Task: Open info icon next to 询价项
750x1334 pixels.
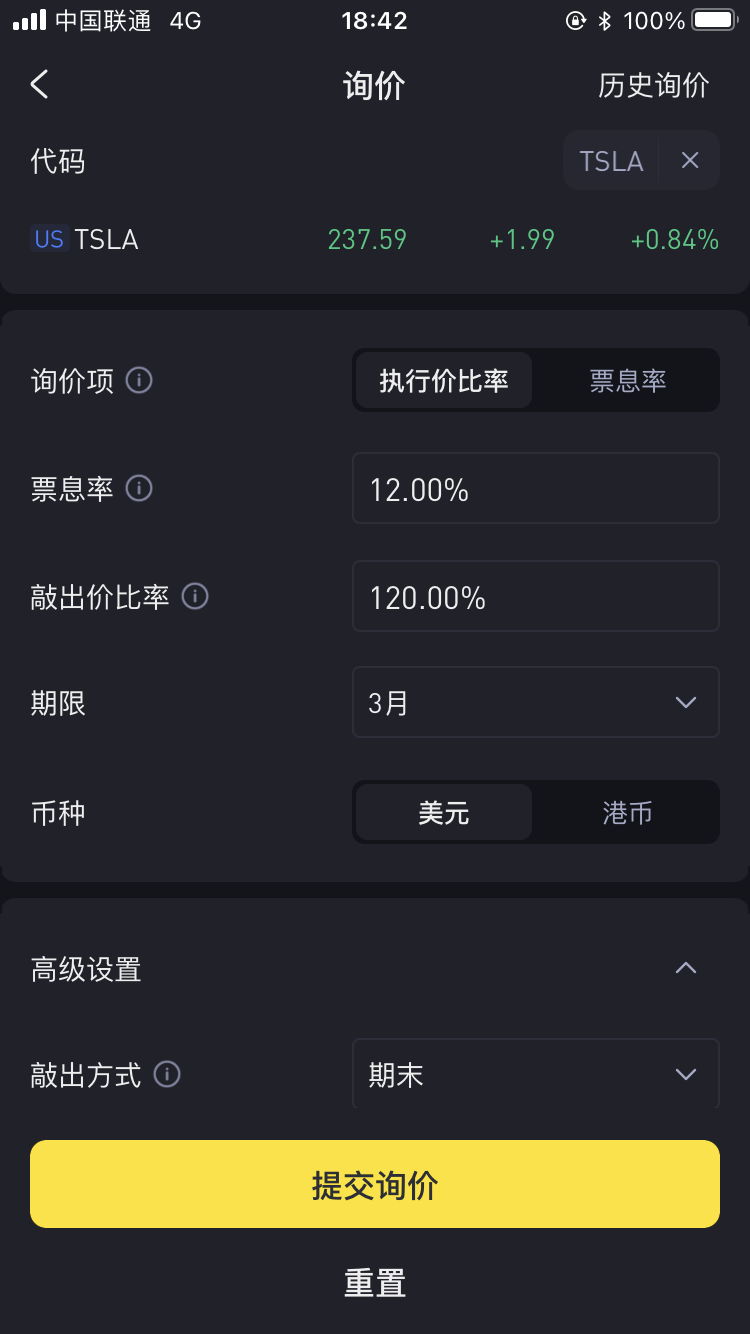Action: pos(139,381)
